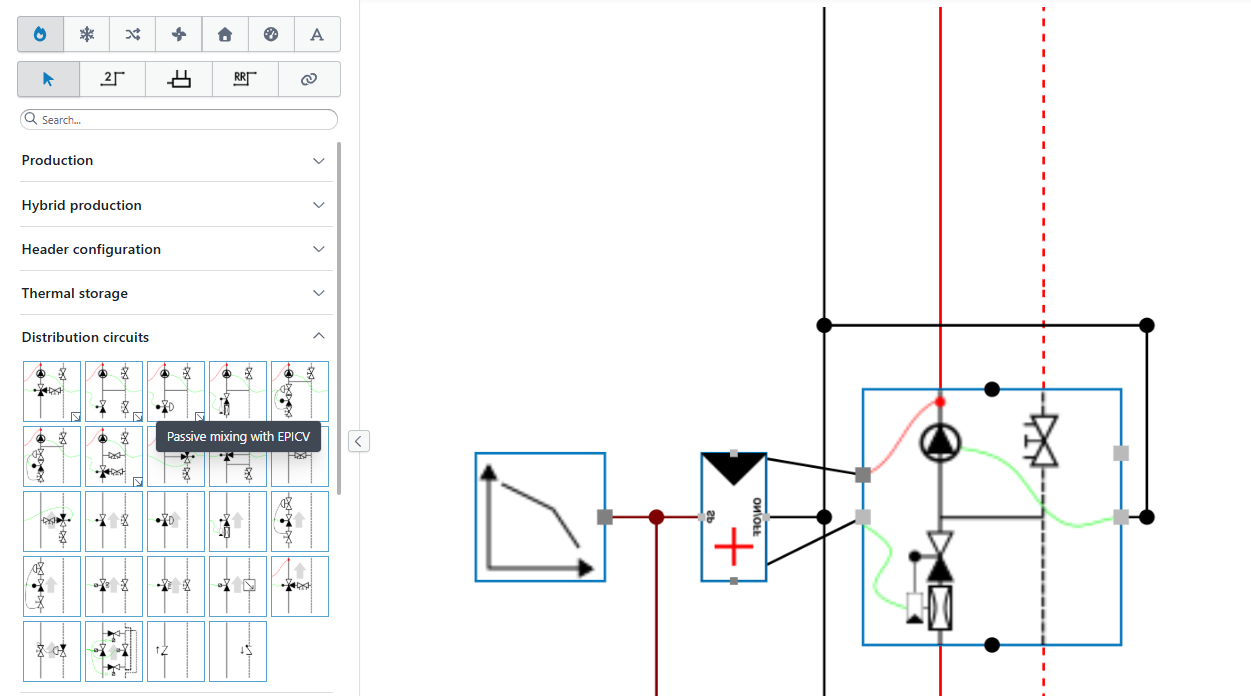Expand the Hybrid production section

click(x=176, y=205)
